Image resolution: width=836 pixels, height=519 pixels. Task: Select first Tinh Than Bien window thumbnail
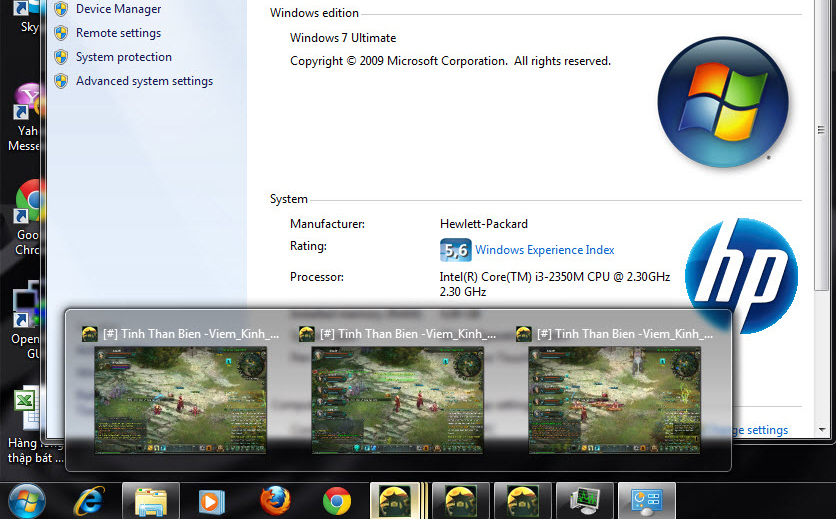(180, 394)
